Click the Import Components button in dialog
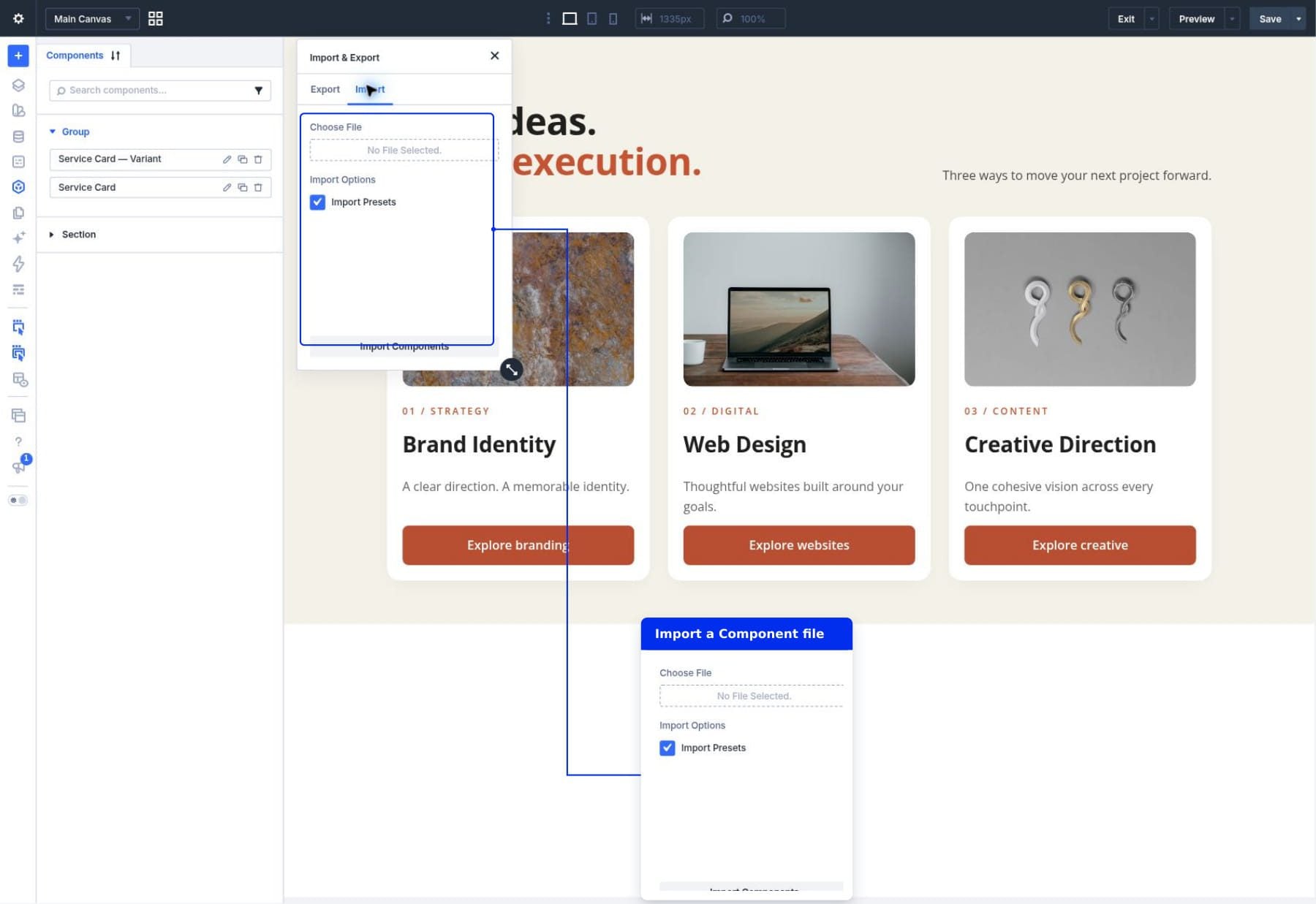1316x904 pixels. 404,346
